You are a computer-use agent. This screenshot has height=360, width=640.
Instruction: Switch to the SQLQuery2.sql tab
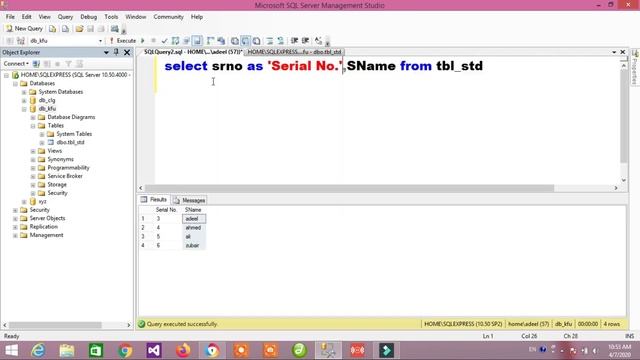point(193,52)
